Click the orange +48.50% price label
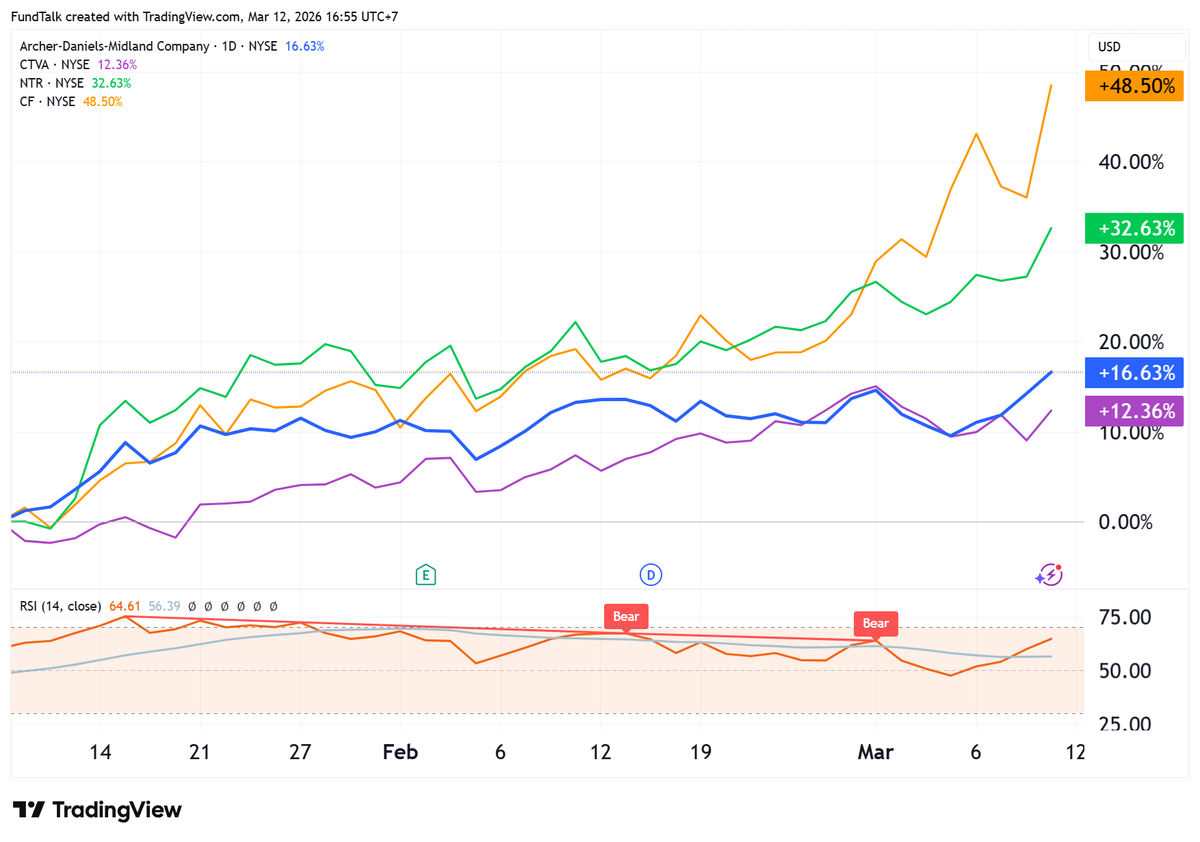Viewport: 1200px width, 842px height. tap(1135, 86)
